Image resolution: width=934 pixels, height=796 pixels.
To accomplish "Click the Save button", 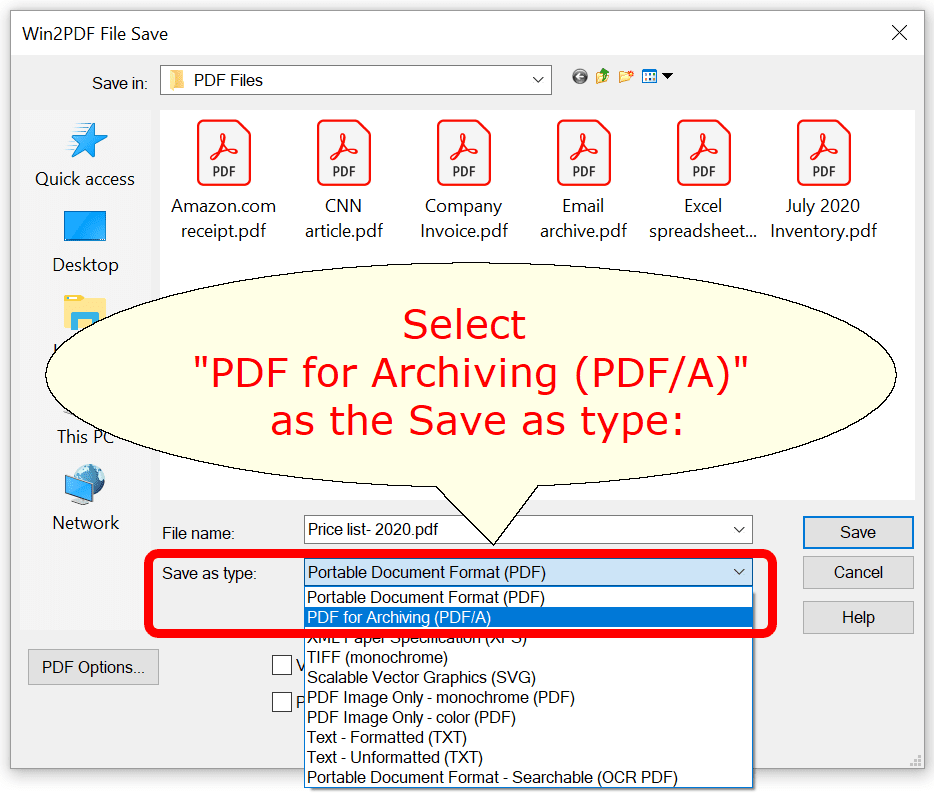I will [857, 532].
